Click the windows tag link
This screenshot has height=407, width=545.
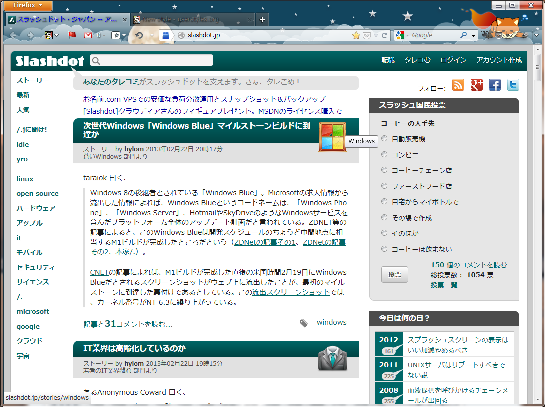click(x=331, y=323)
